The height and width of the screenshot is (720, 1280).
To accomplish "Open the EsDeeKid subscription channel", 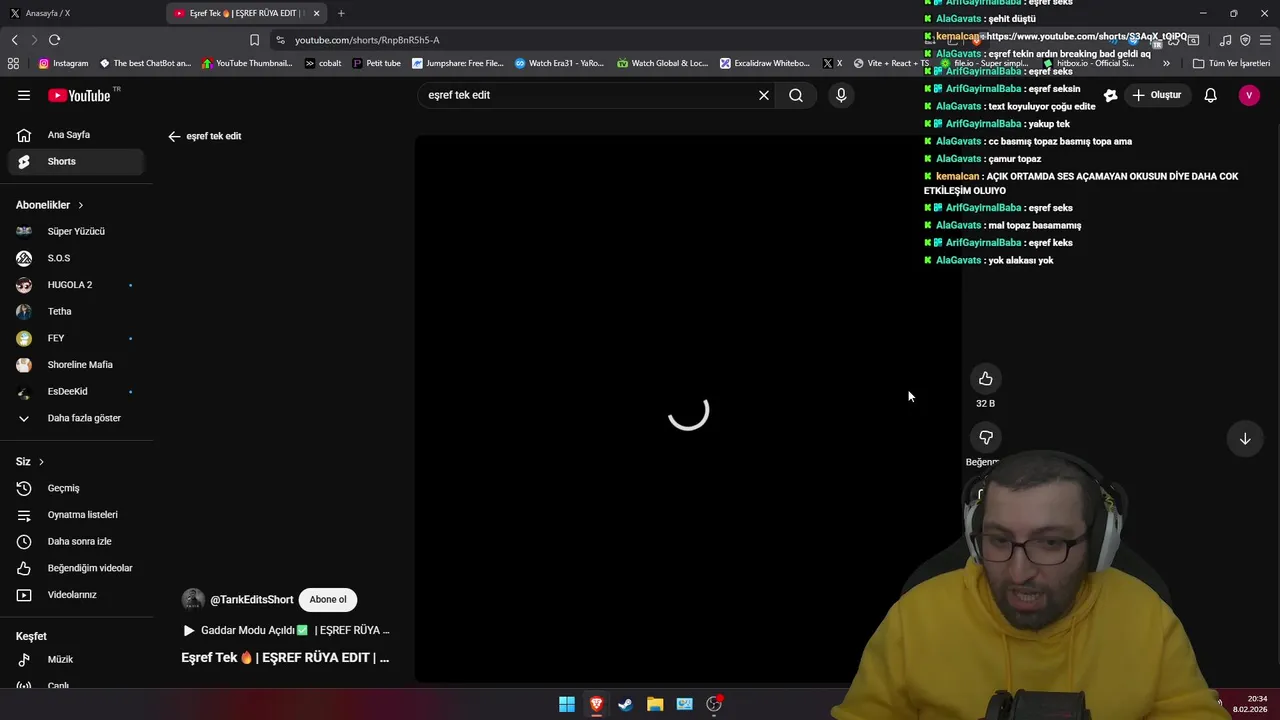I will [x=75, y=391].
